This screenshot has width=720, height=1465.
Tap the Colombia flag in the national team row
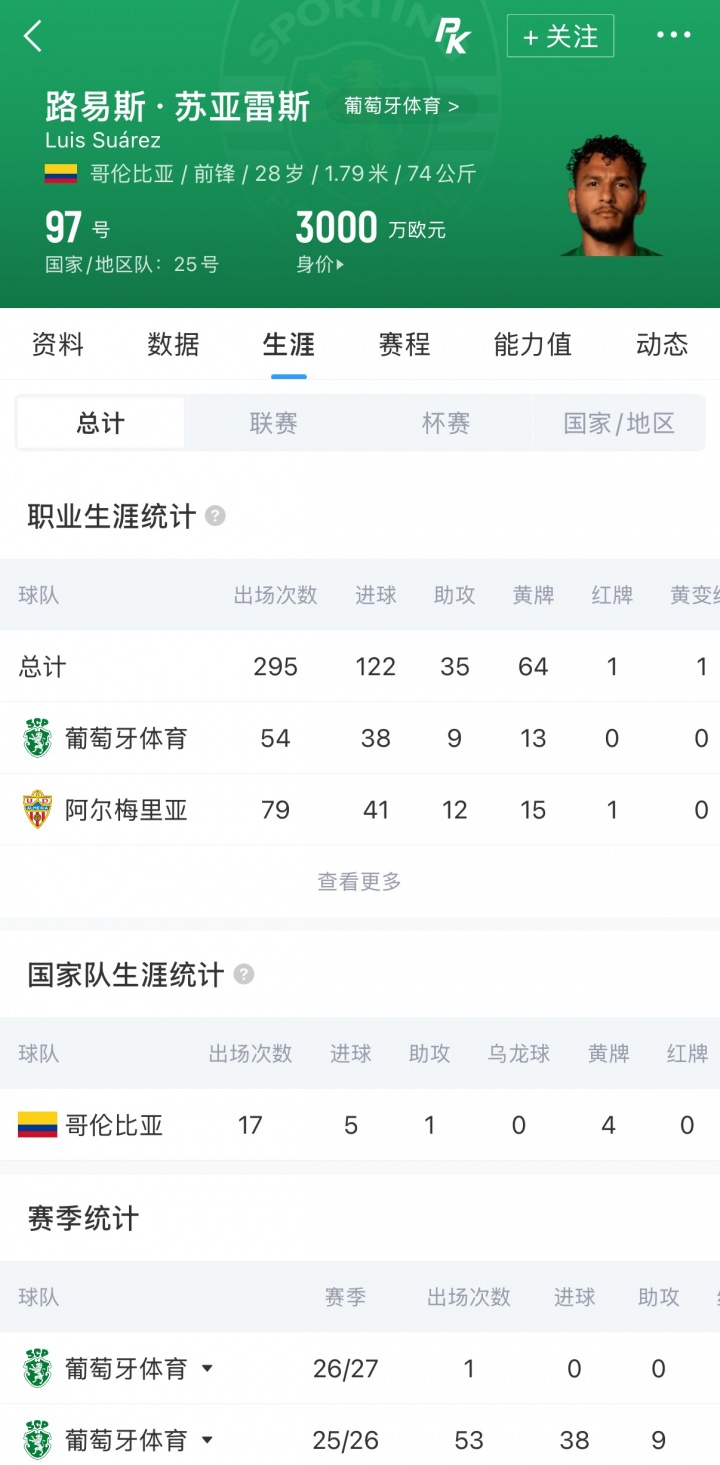37,1125
